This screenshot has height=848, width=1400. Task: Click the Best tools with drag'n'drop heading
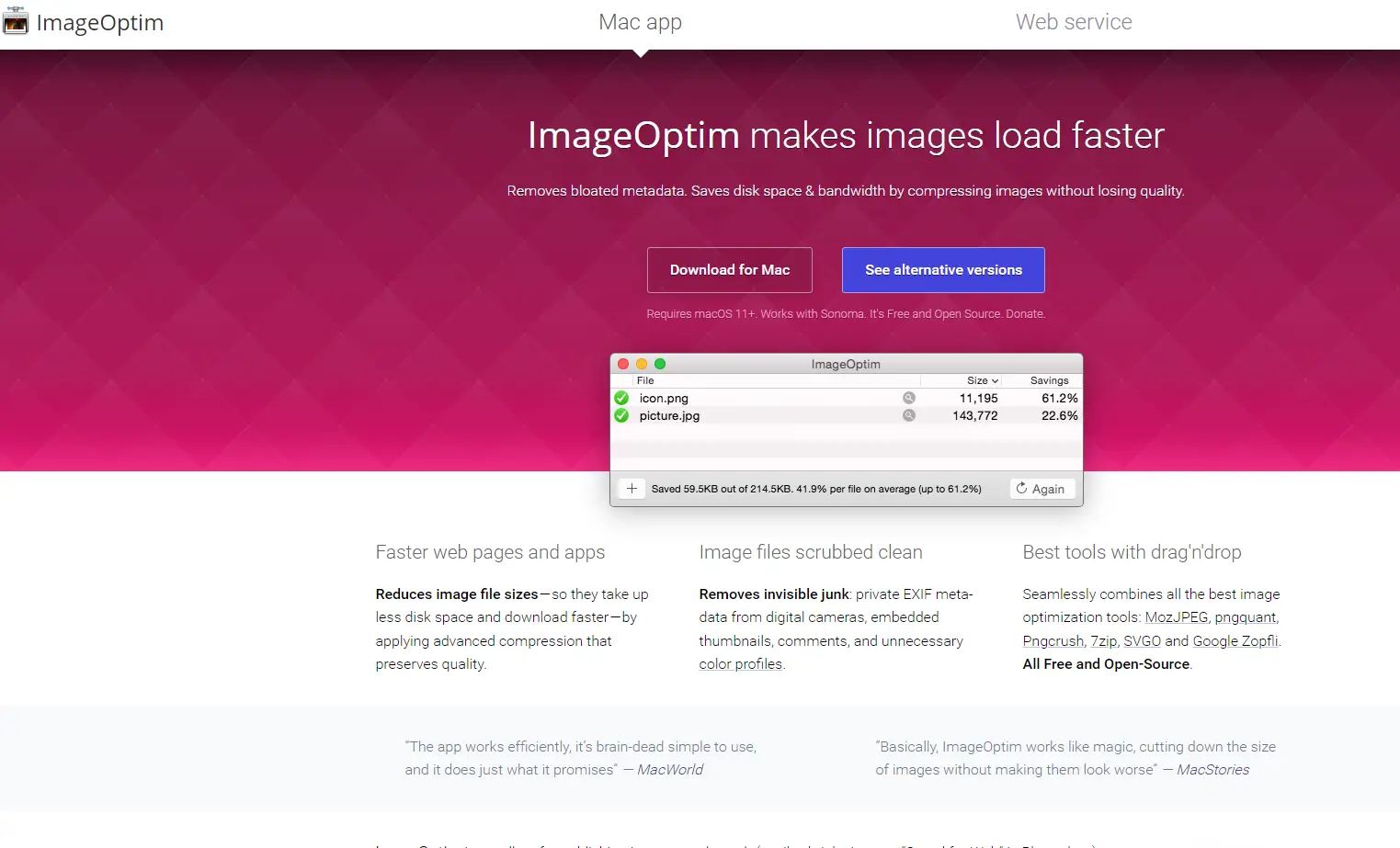[x=1132, y=552]
